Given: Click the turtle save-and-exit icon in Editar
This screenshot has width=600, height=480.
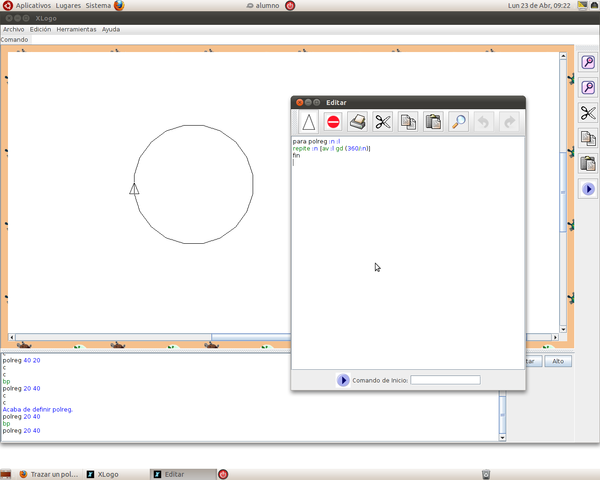Looking at the screenshot, I should (308, 122).
